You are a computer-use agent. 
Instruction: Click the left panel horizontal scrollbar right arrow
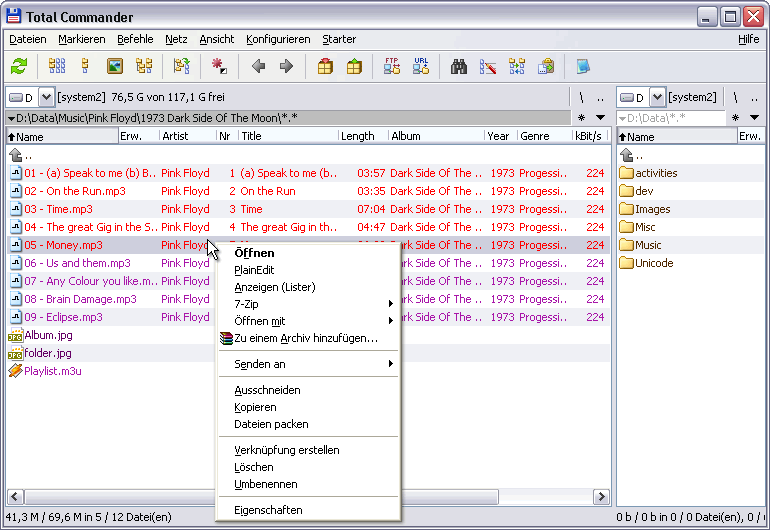[600, 496]
